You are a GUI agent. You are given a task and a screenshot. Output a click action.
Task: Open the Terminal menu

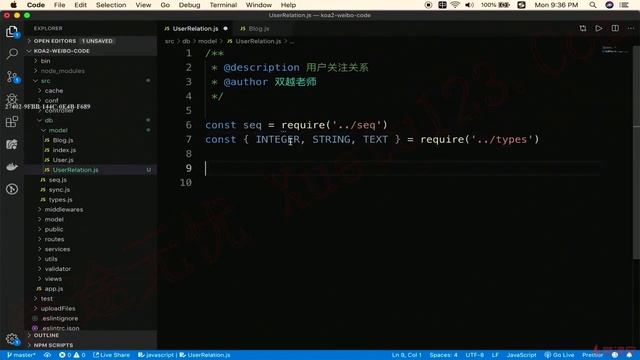223,5
